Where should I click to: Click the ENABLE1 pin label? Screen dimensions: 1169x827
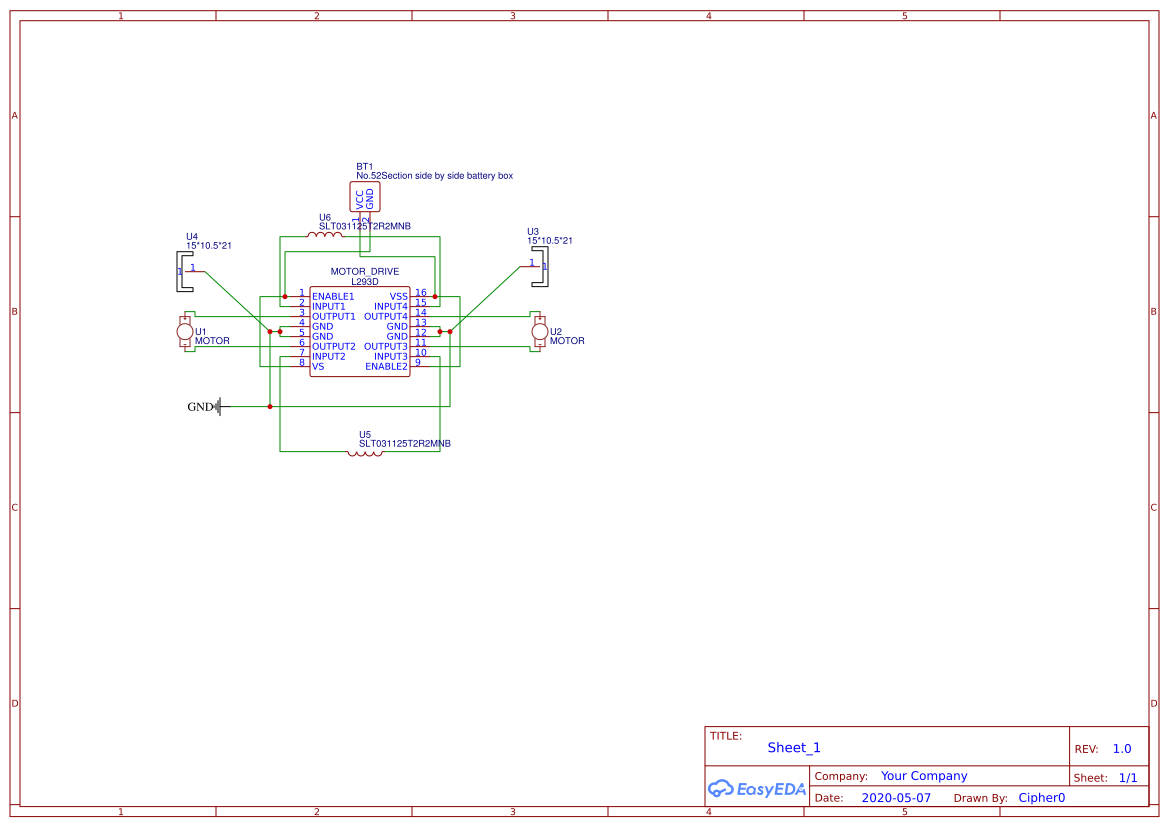tap(332, 296)
